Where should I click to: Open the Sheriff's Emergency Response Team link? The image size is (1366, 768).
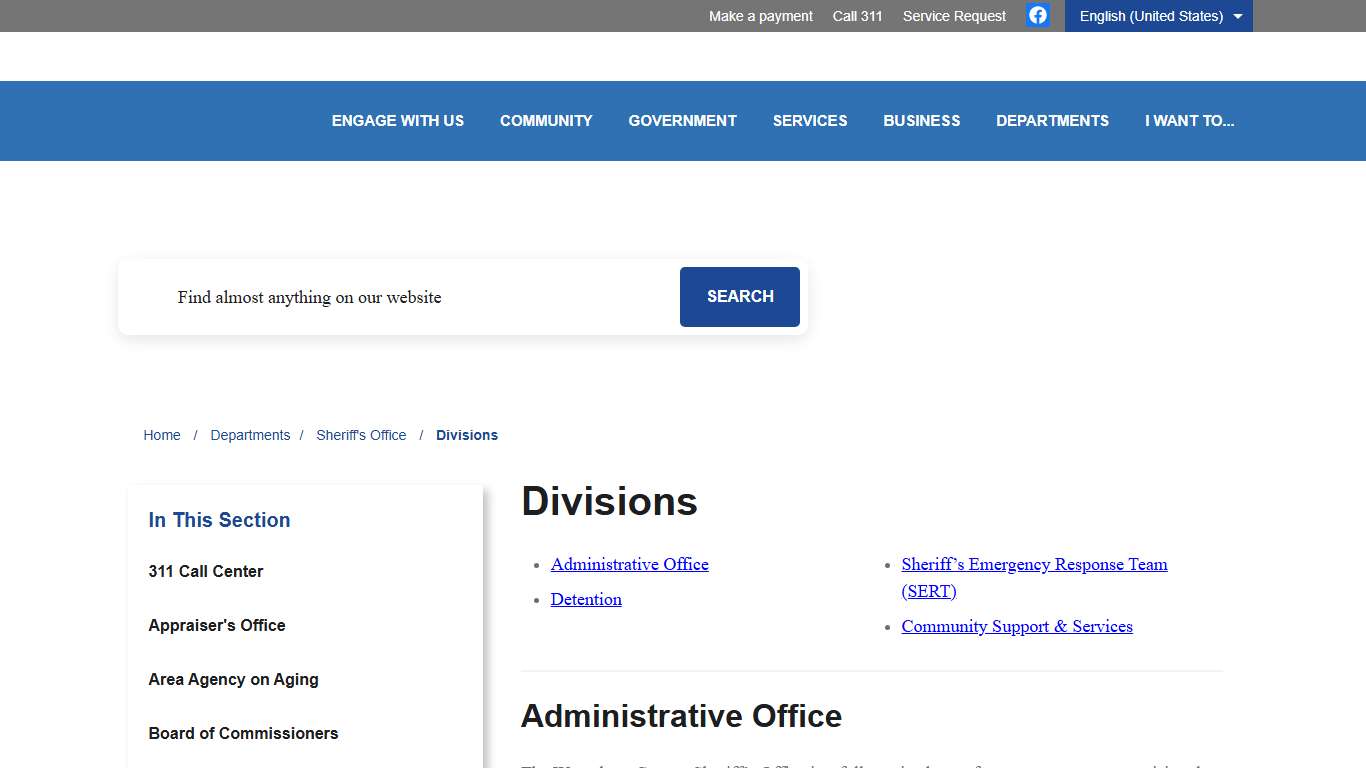coord(1034,564)
